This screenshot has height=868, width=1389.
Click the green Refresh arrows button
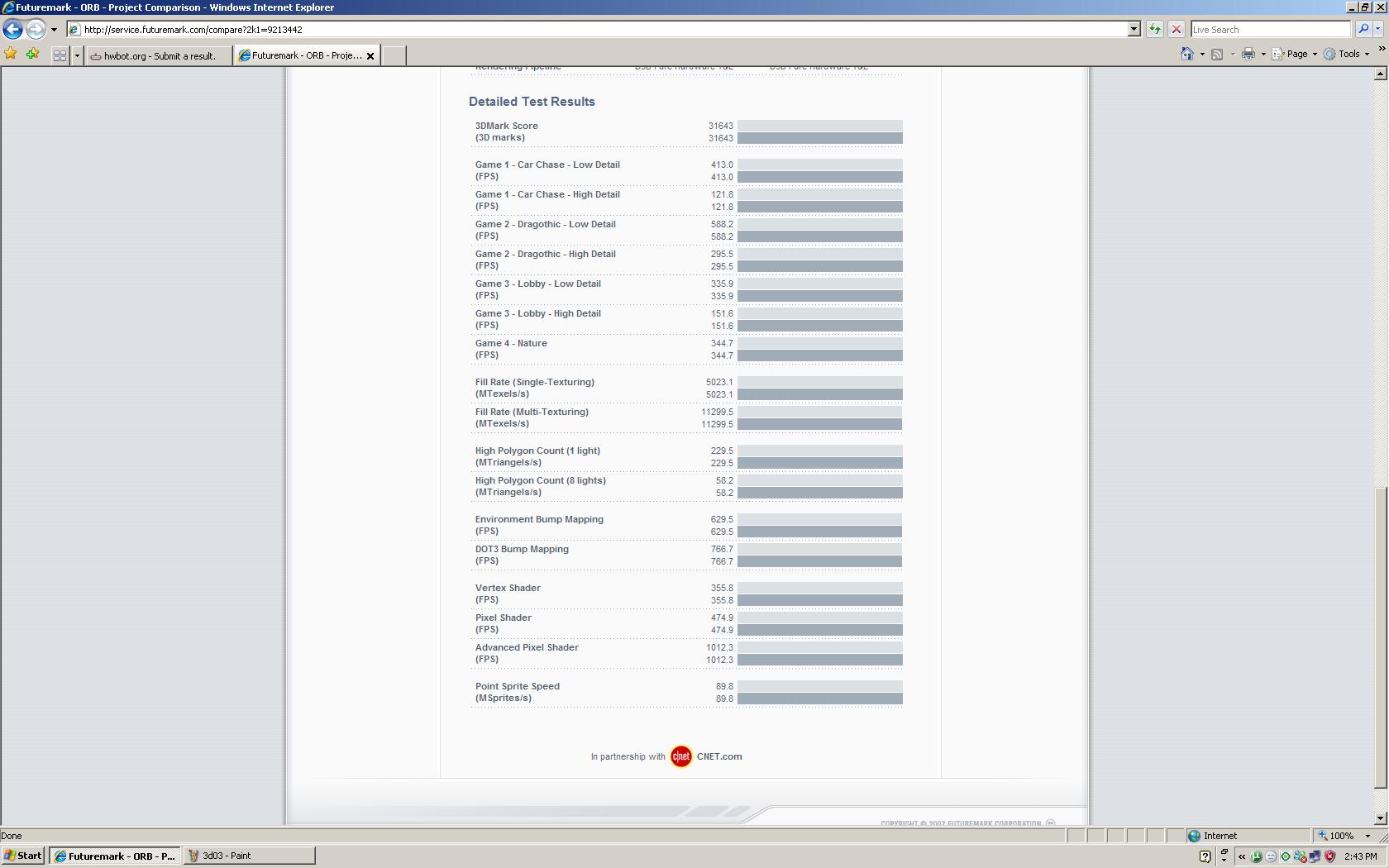click(1154, 30)
